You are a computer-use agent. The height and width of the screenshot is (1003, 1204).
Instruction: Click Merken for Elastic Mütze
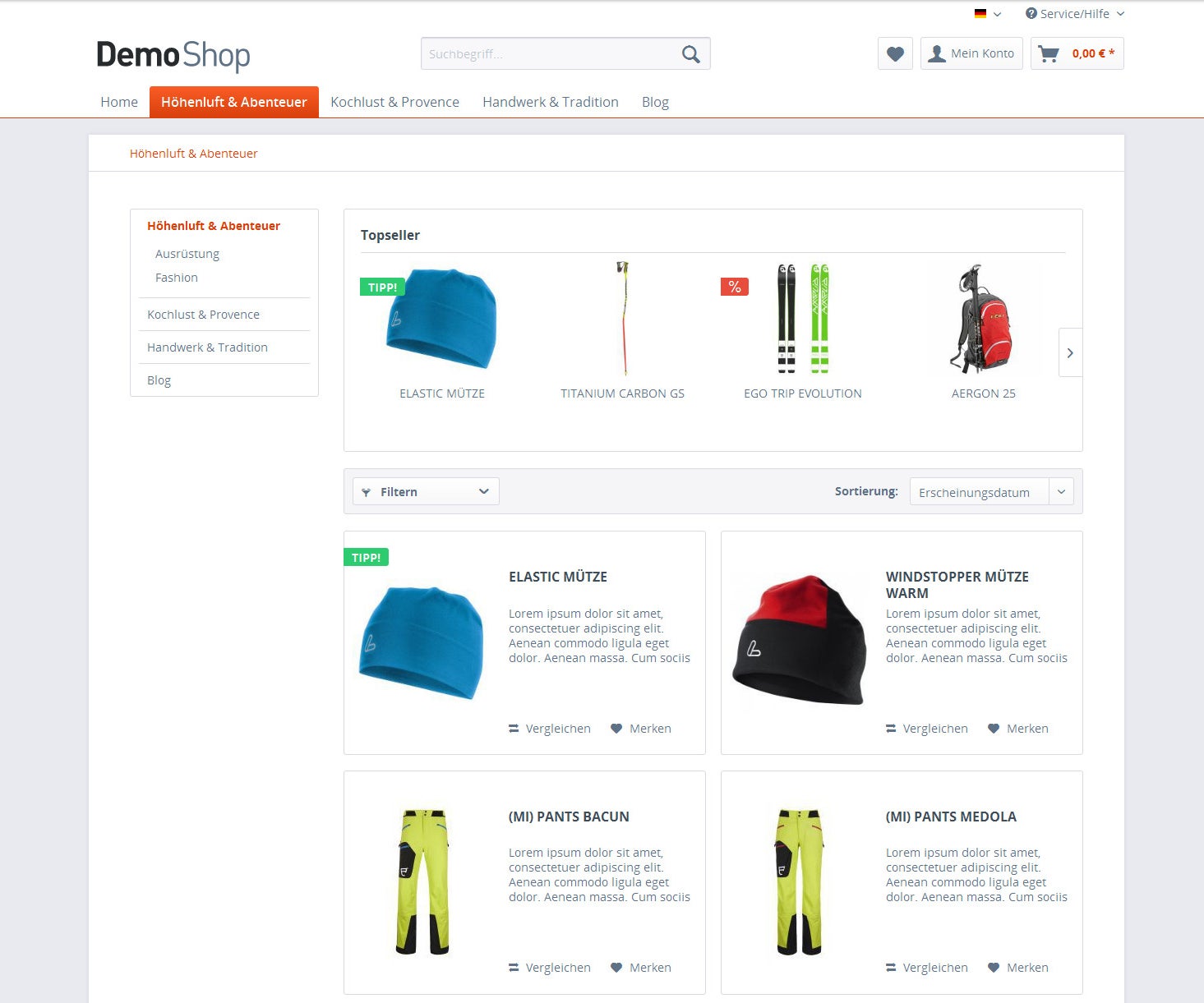pos(641,729)
